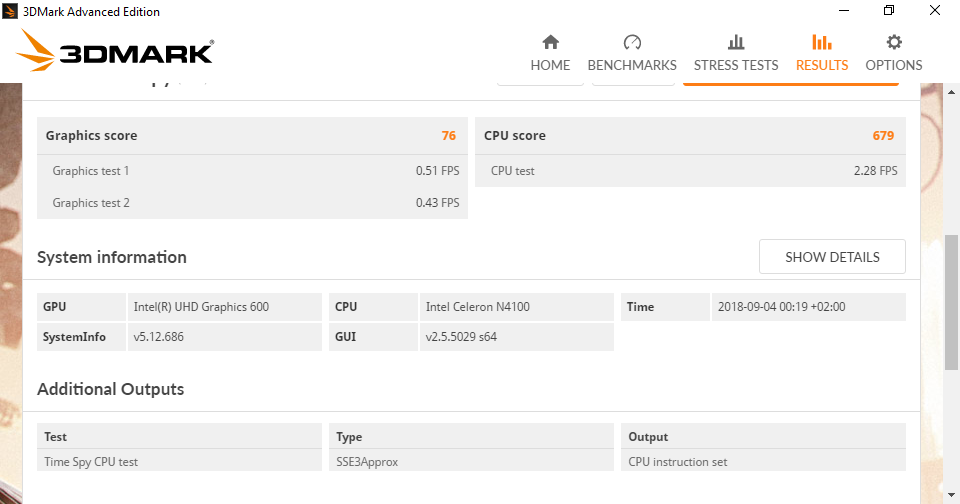Click the Additional Outputs heading
Viewport: 960px width, 504px height.
[x=110, y=389]
